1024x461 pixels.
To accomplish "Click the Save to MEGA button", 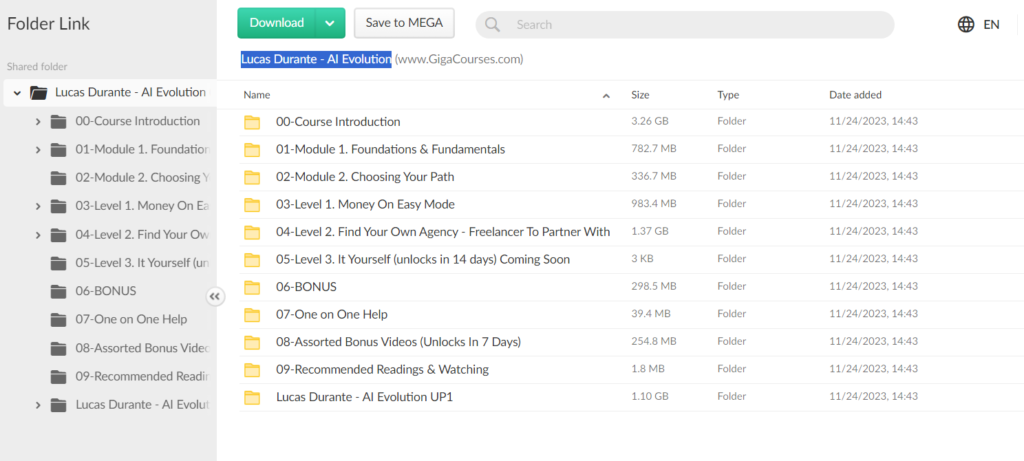I will tap(404, 23).
